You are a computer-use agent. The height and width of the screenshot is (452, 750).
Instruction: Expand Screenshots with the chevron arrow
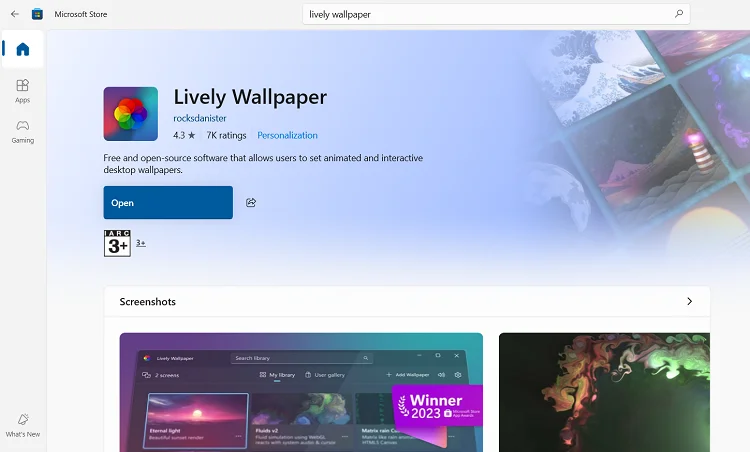coord(689,301)
